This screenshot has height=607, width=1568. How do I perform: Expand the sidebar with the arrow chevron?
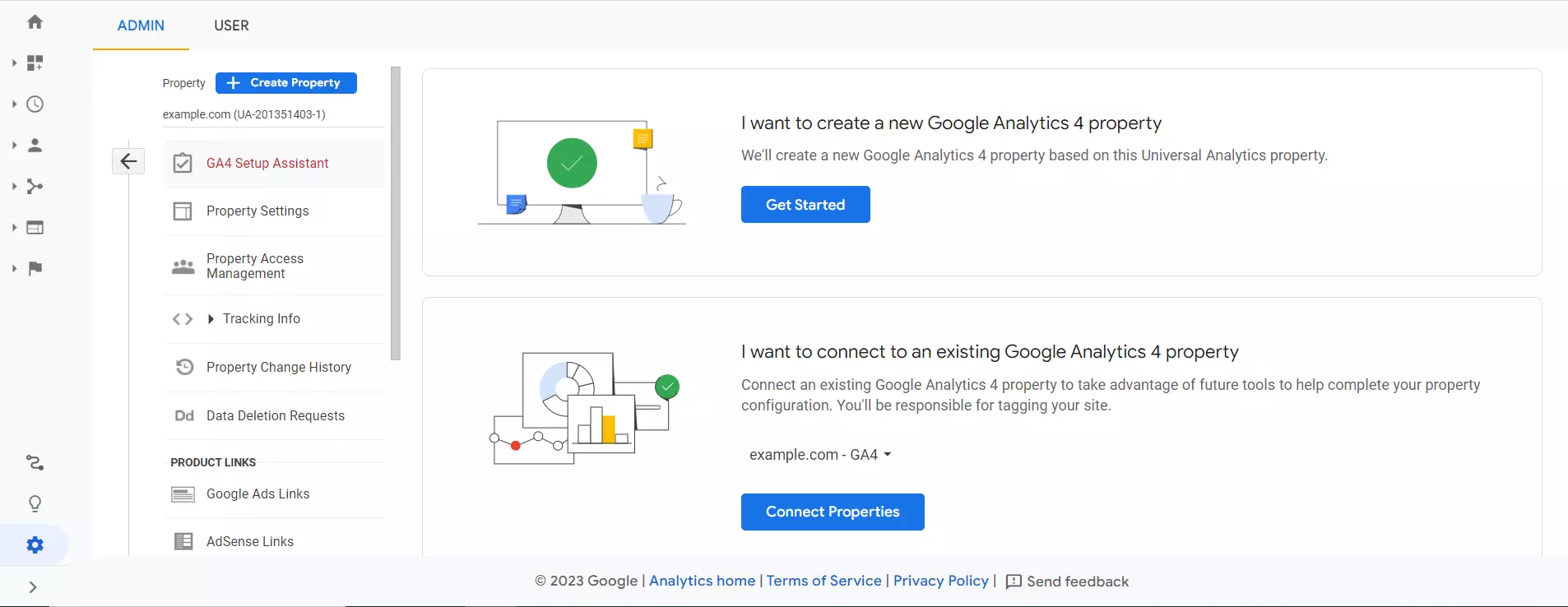33,586
